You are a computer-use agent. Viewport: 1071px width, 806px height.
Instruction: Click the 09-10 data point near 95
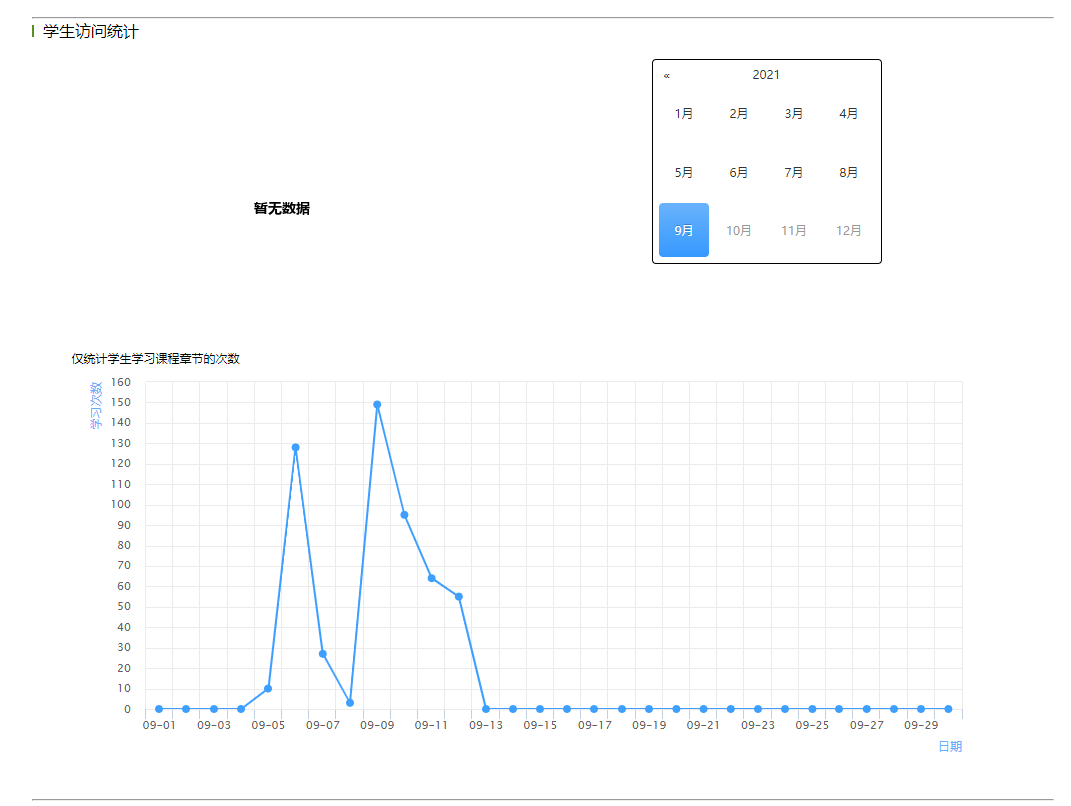click(404, 515)
